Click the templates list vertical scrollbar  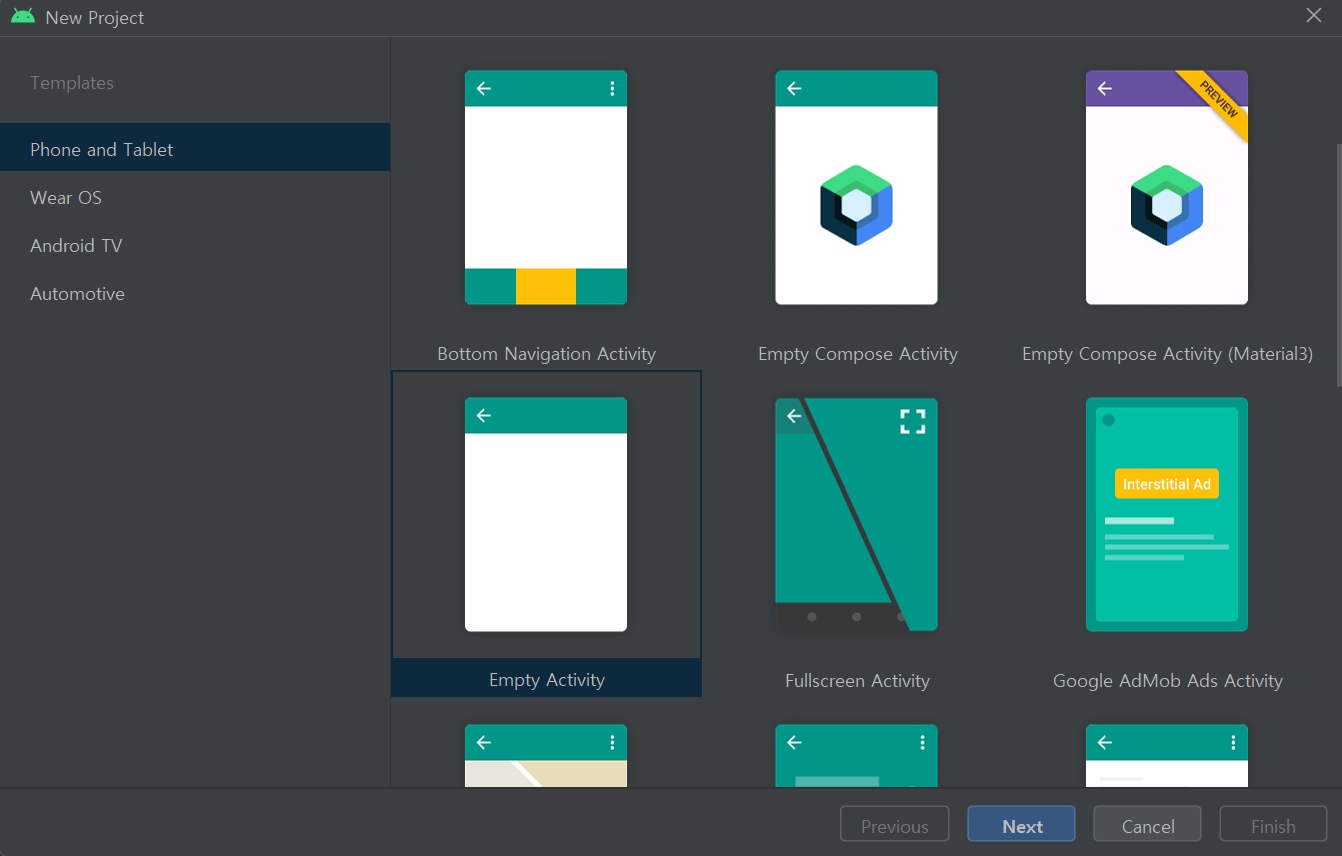click(1337, 265)
